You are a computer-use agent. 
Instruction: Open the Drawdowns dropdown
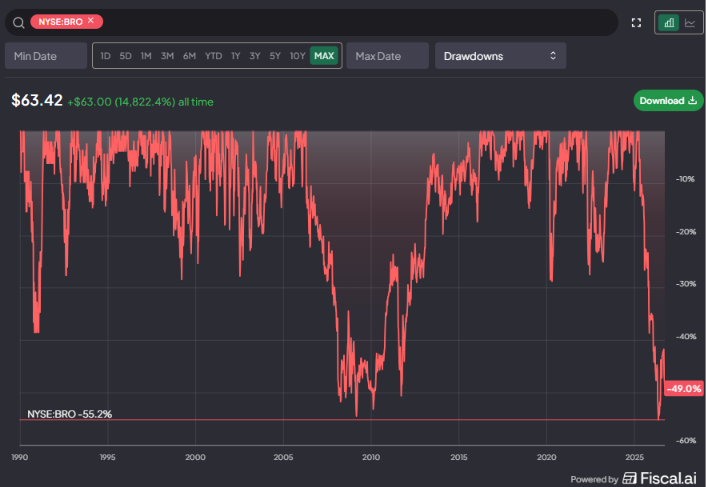pos(500,56)
